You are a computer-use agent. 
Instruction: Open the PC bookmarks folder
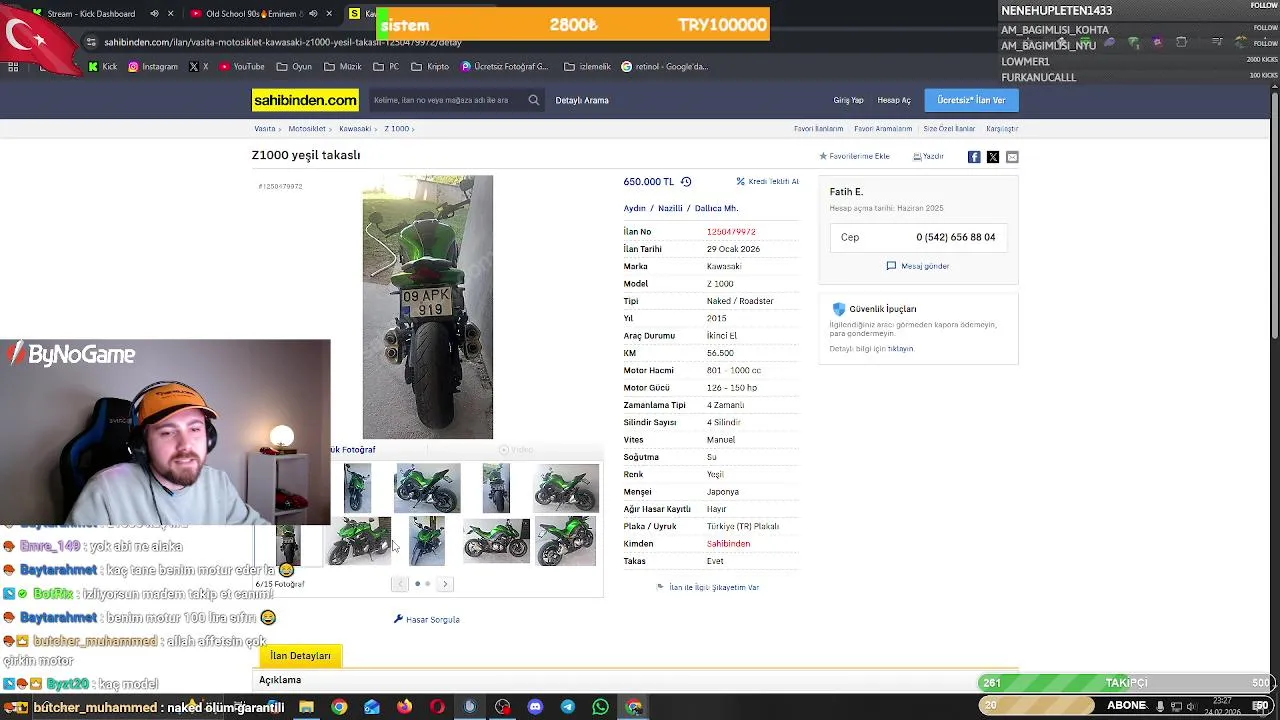[x=386, y=67]
